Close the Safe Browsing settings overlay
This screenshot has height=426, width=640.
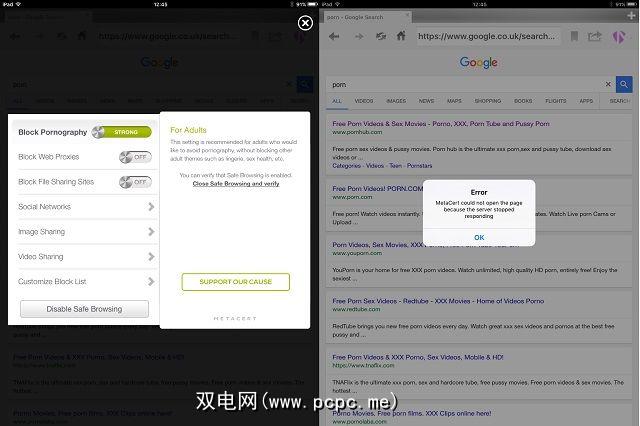tap(305, 23)
